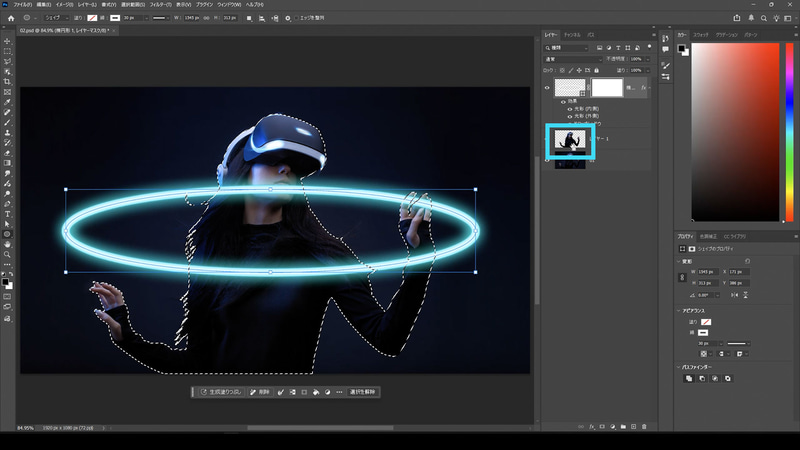Hide the ellipse shape layer with eye icon
The image size is (800, 450).
pos(547,88)
